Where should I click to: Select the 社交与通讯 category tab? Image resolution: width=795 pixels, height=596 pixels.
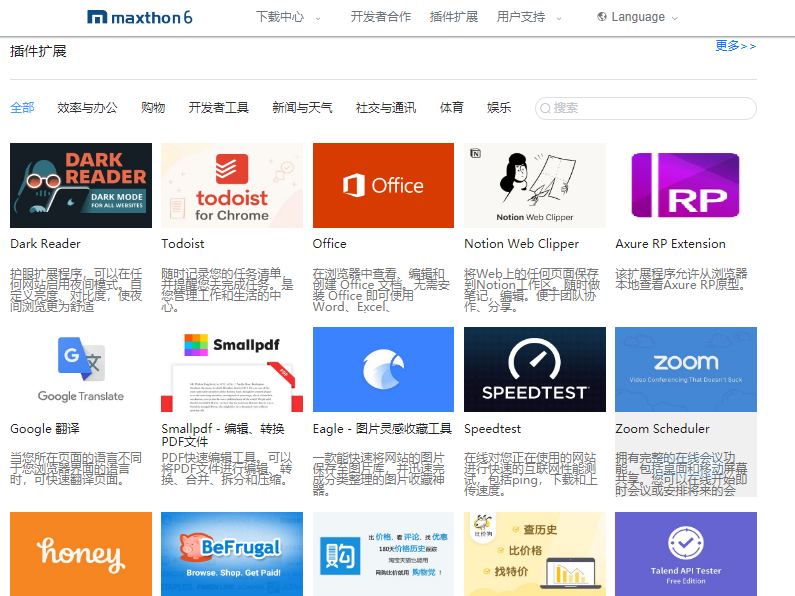[x=386, y=107]
